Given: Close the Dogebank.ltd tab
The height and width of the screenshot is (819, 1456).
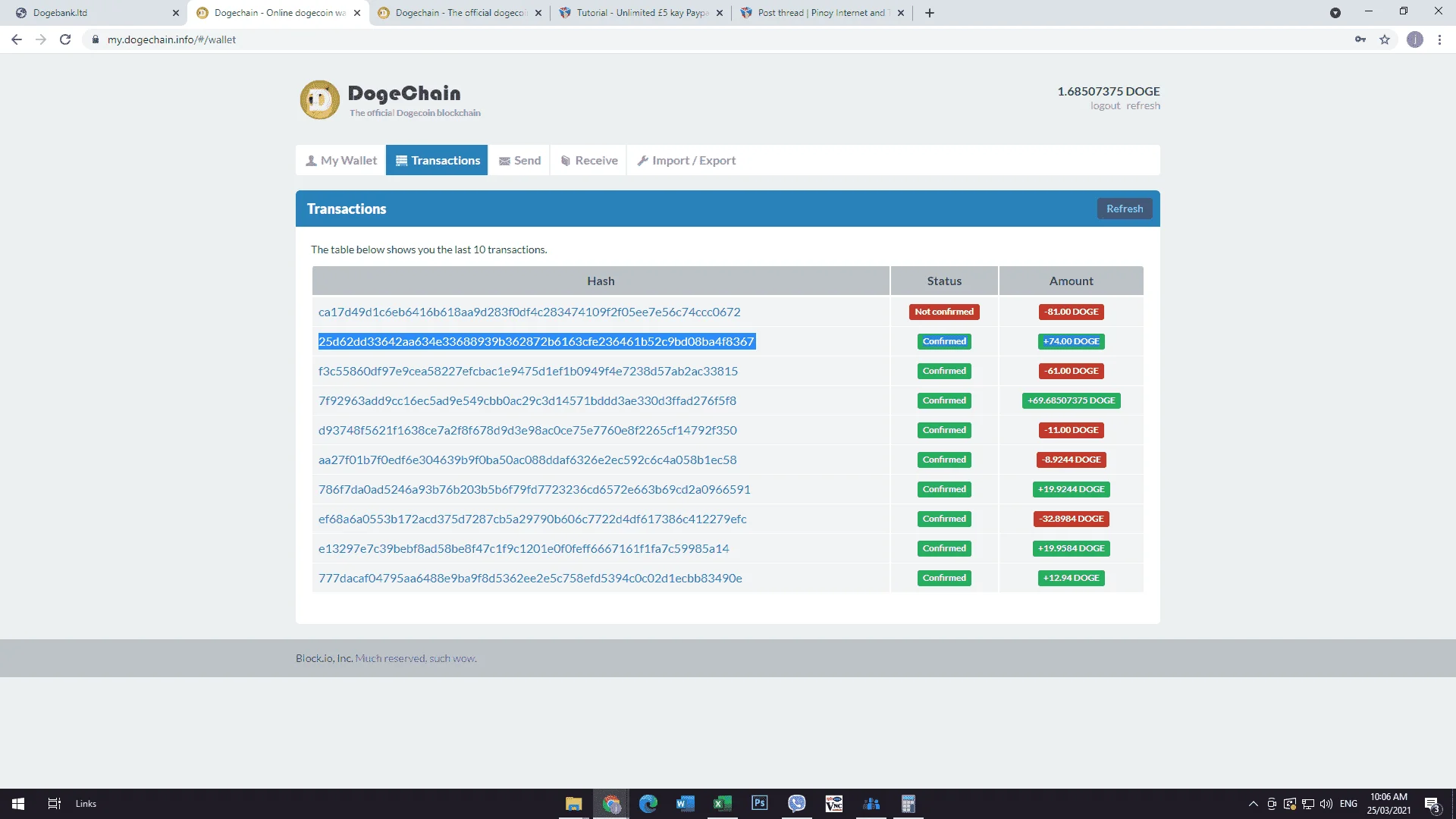Looking at the screenshot, I should coord(175,13).
